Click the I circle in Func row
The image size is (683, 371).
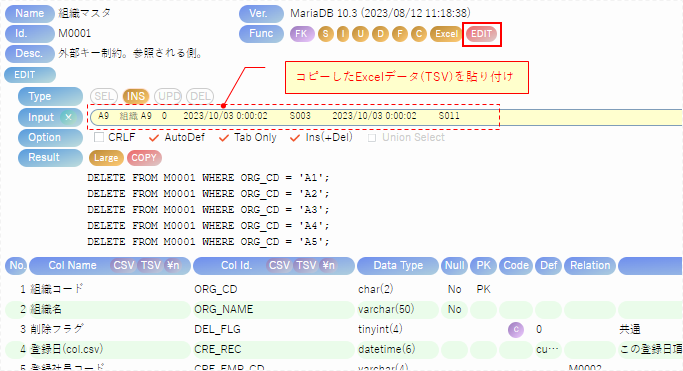[343, 34]
